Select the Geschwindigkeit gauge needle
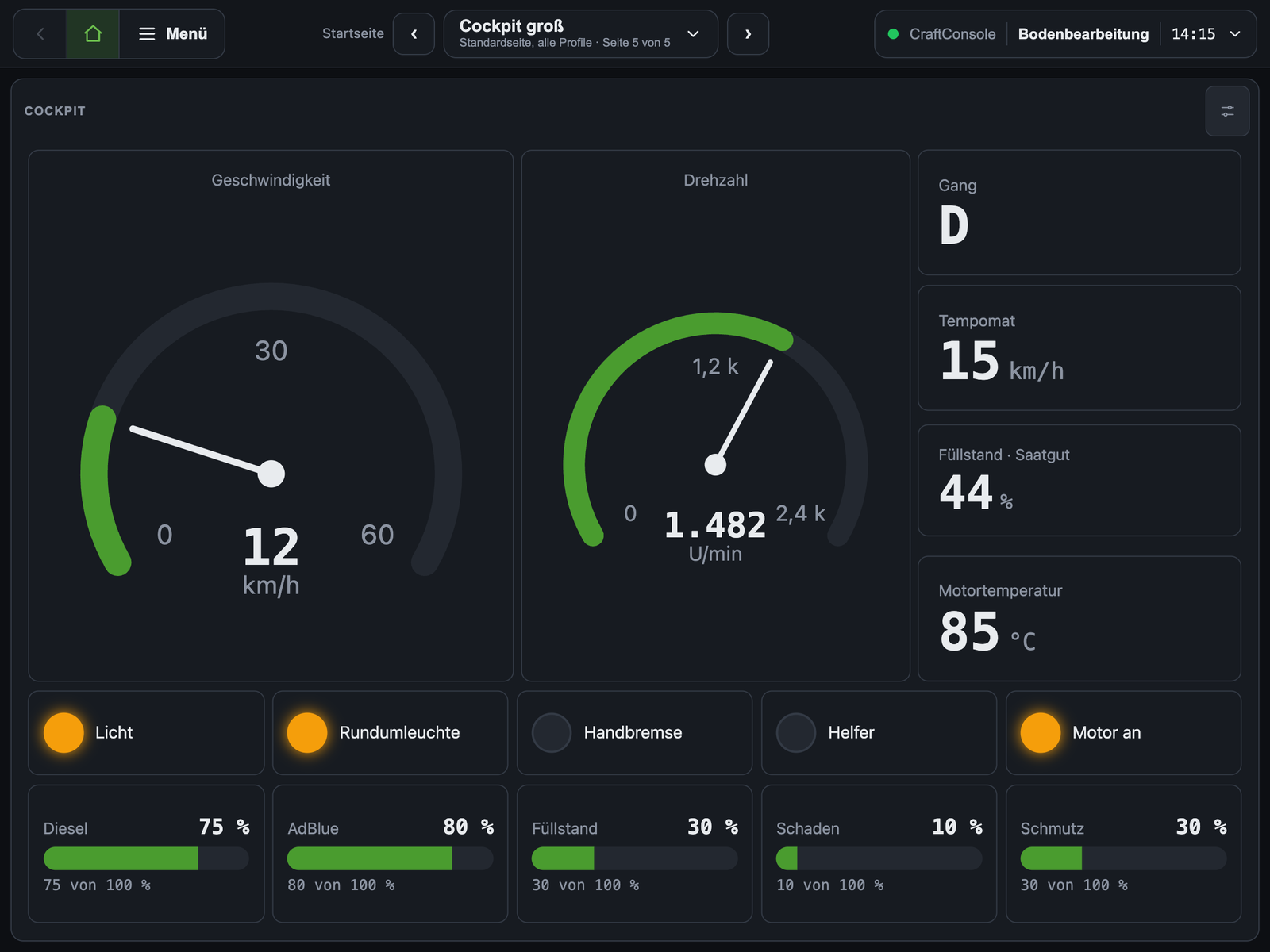1270x952 pixels. coord(202,451)
